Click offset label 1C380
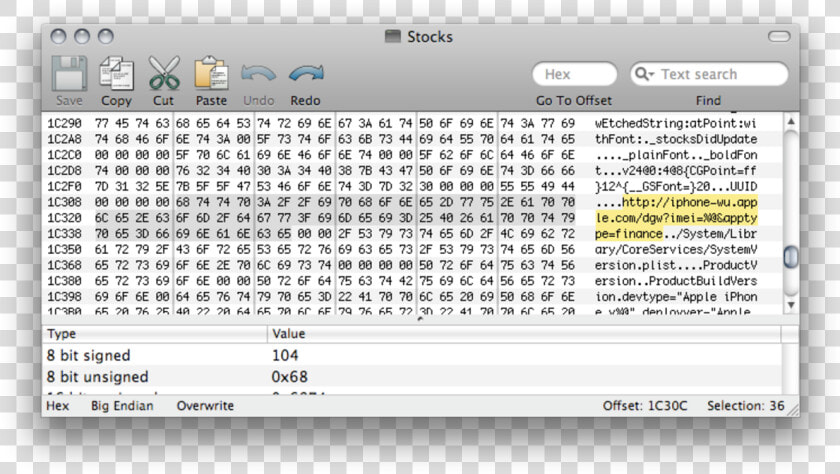This screenshot has width=840, height=474. coord(64,281)
